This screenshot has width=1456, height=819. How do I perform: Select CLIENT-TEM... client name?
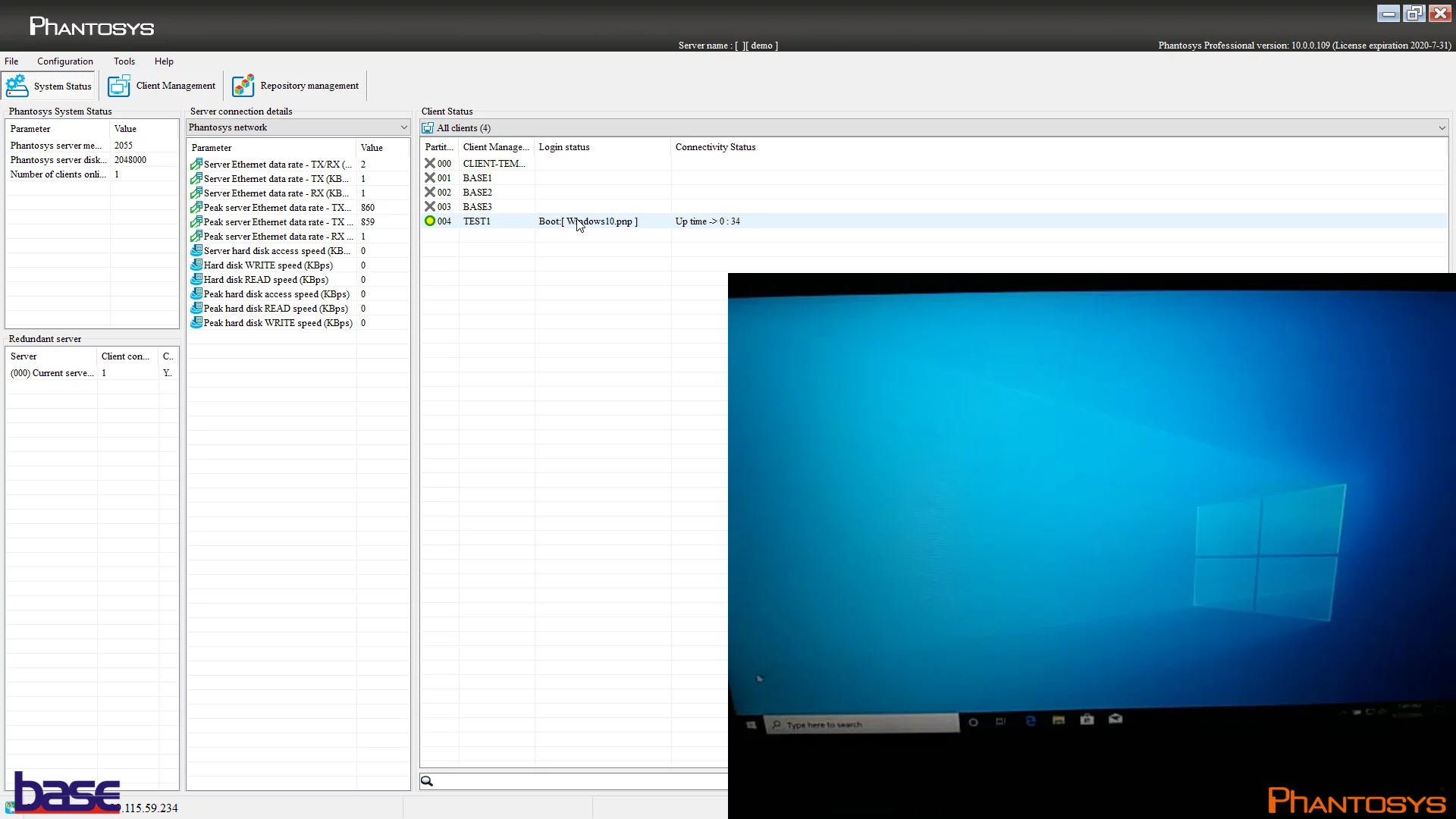[494, 164]
